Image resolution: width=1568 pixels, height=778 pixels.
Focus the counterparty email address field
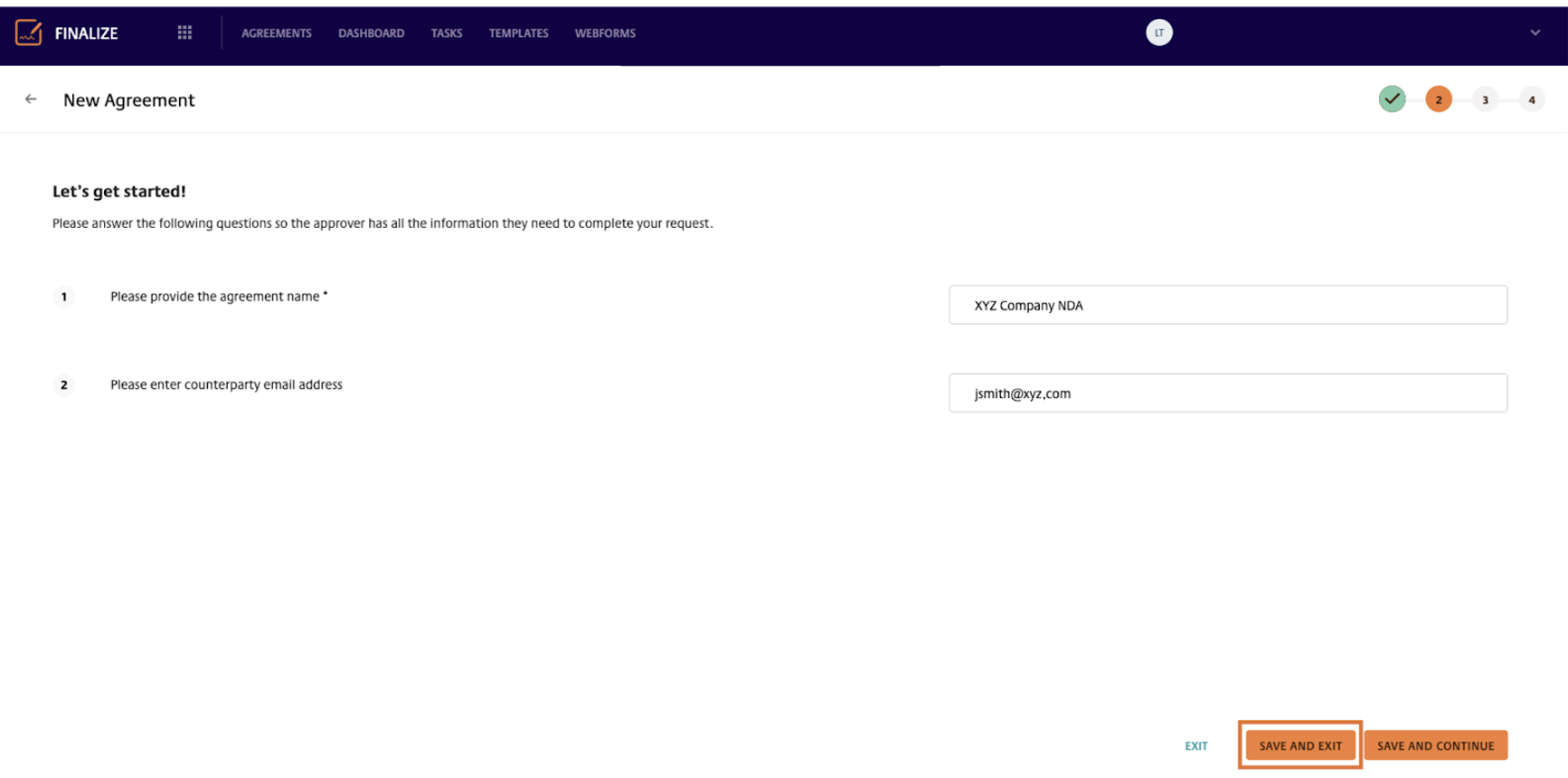(x=1227, y=394)
